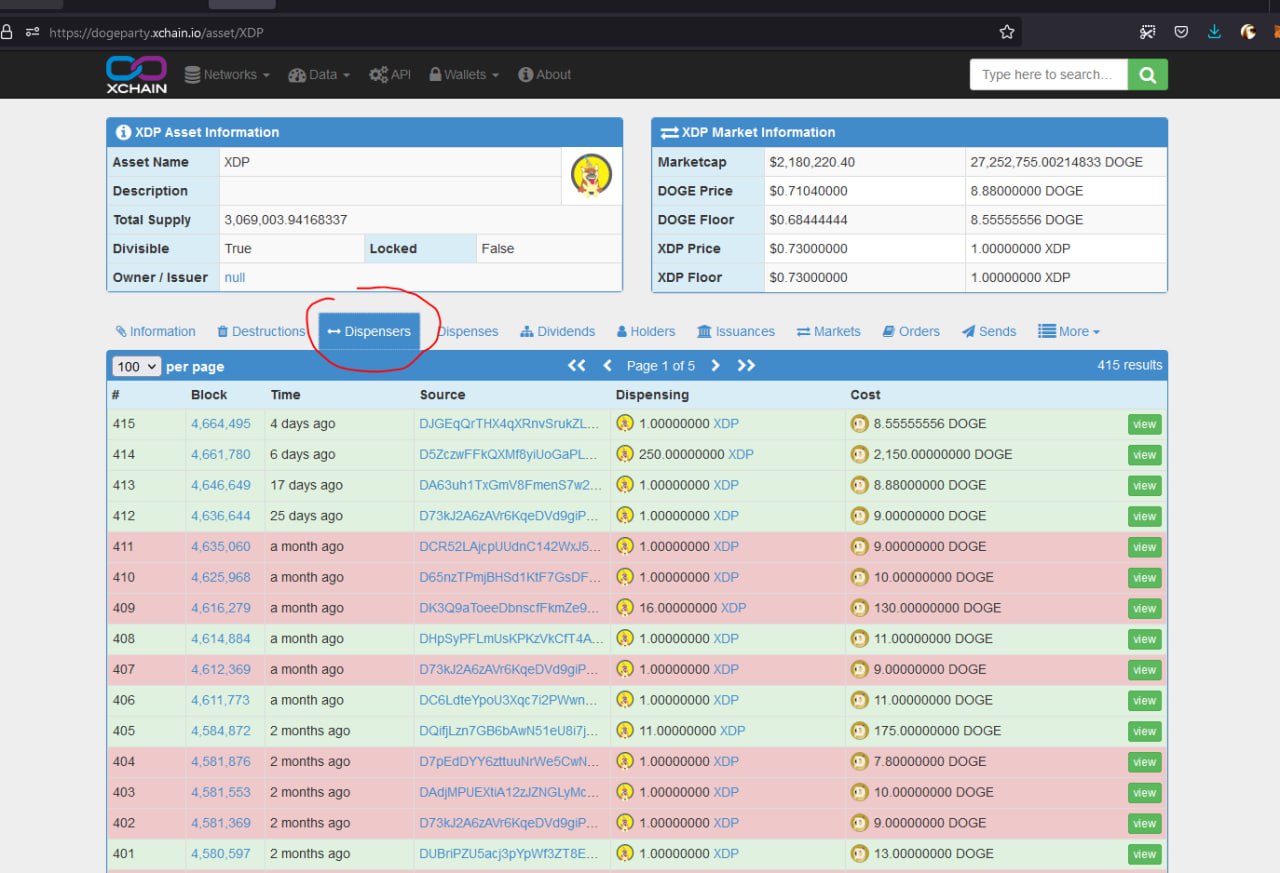Switch to the Dividends tab

tap(558, 332)
